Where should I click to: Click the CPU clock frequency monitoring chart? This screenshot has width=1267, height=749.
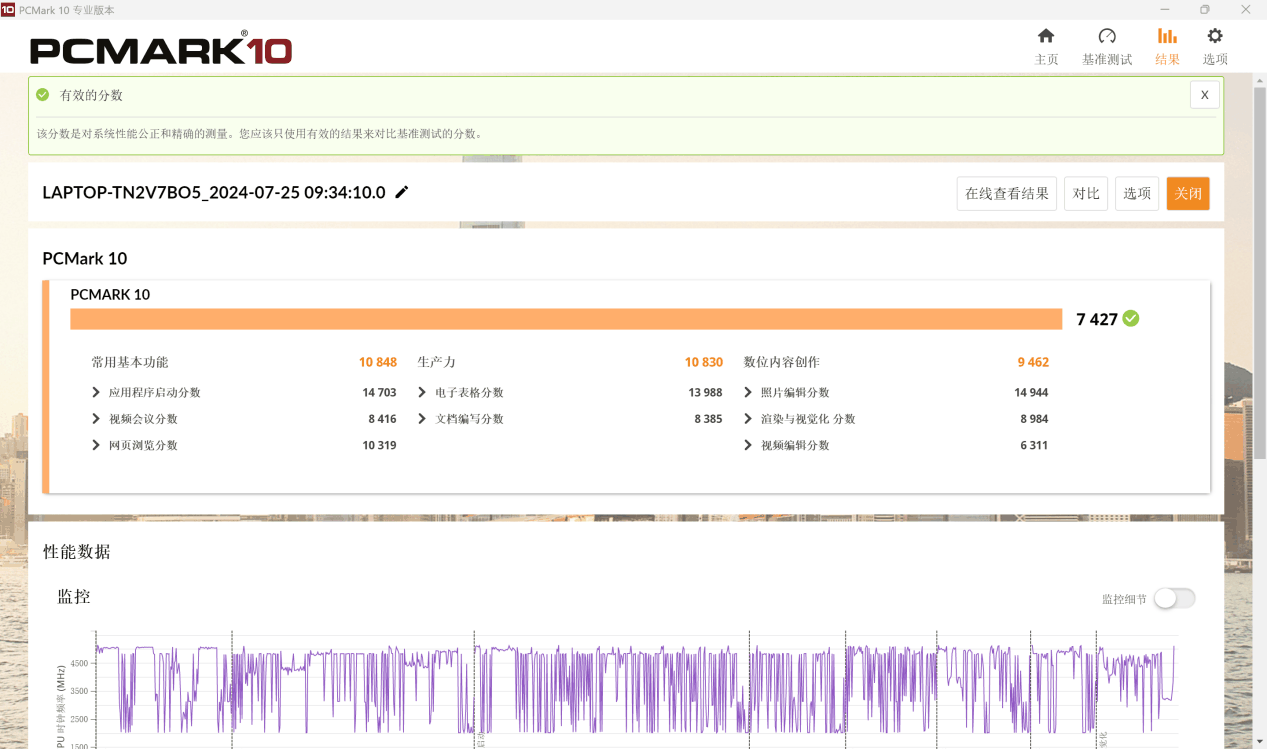(635, 690)
